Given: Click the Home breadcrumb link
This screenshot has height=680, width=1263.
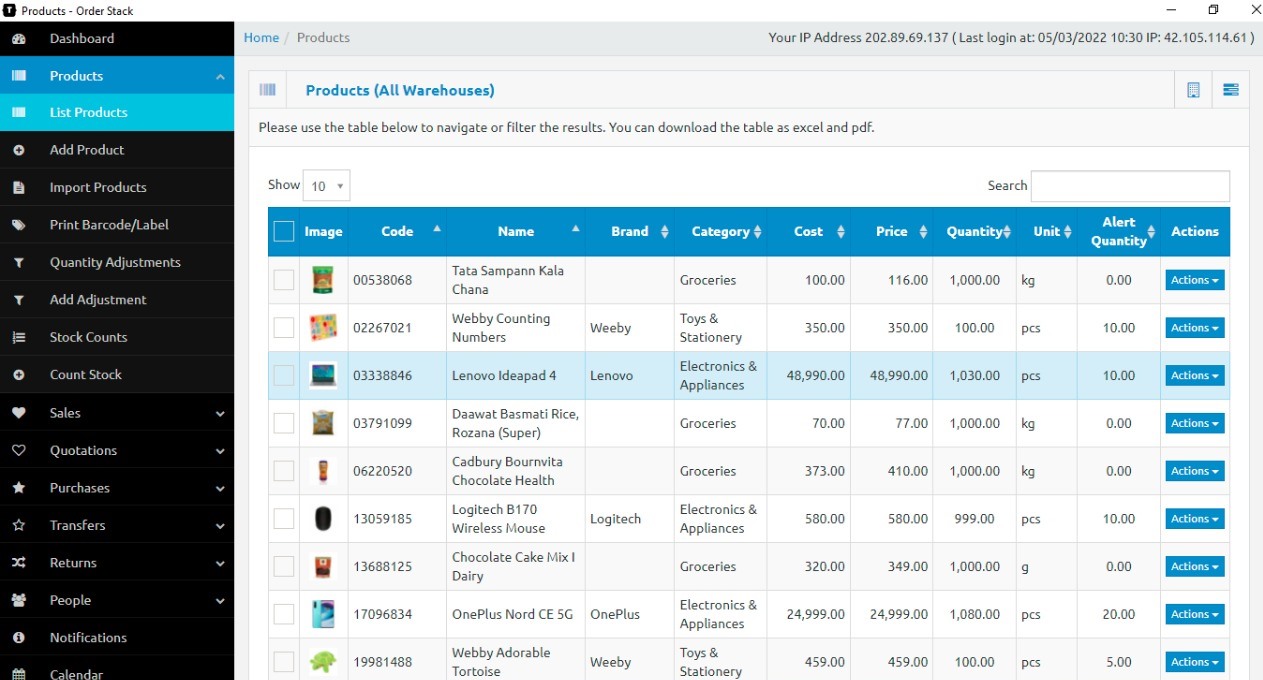Looking at the screenshot, I should (261, 38).
